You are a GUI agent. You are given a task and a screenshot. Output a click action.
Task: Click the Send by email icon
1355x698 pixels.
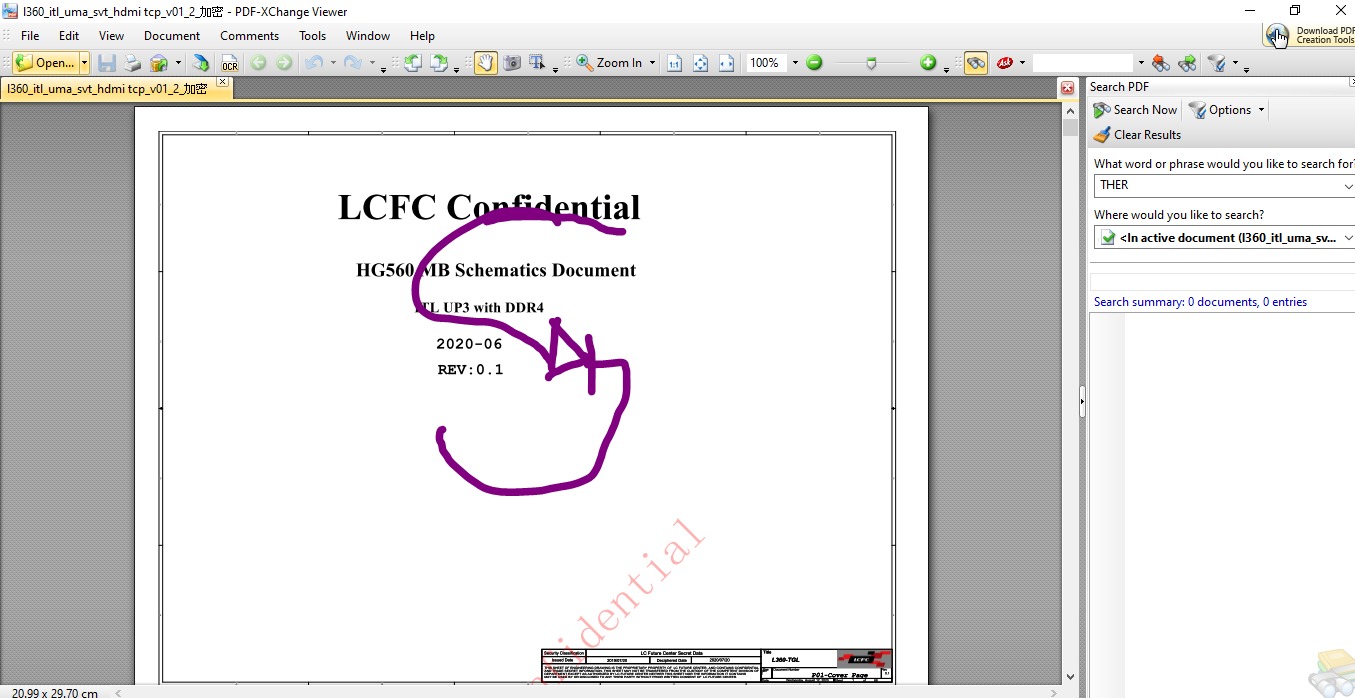pyautogui.click(x=159, y=63)
